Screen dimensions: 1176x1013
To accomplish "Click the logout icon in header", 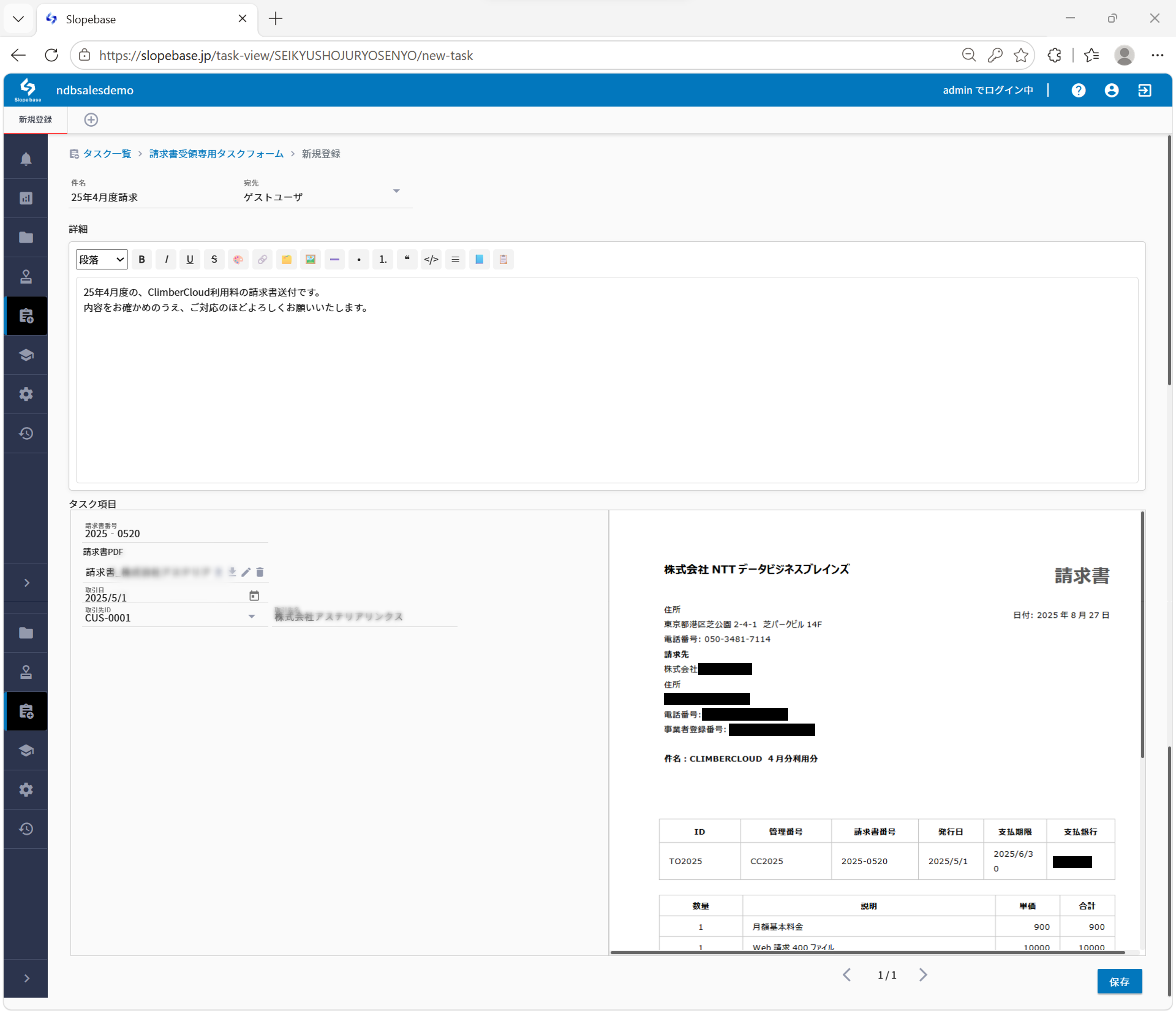I will 1145,90.
